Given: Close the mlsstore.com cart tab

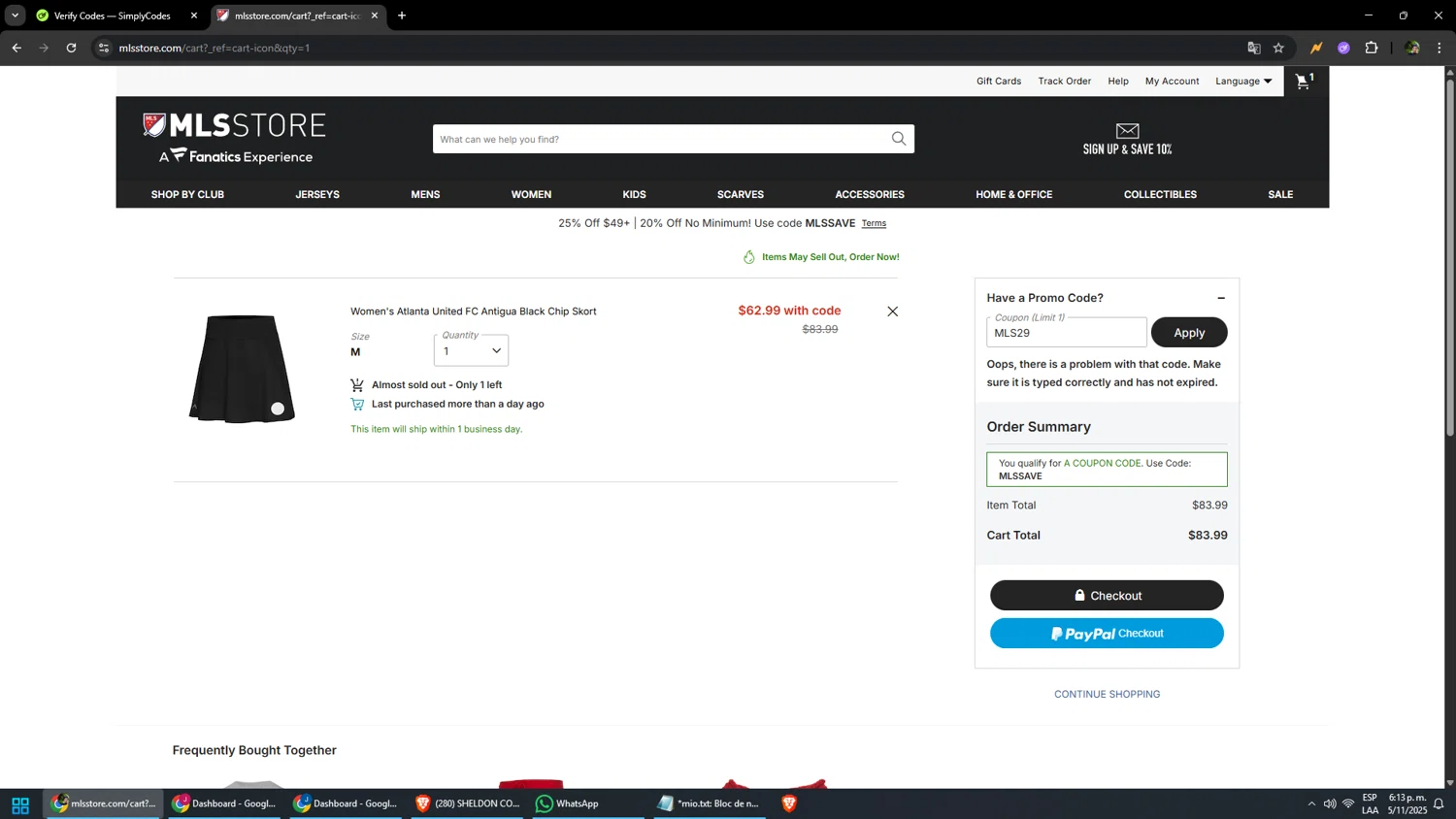Looking at the screenshot, I should (375, 16).
